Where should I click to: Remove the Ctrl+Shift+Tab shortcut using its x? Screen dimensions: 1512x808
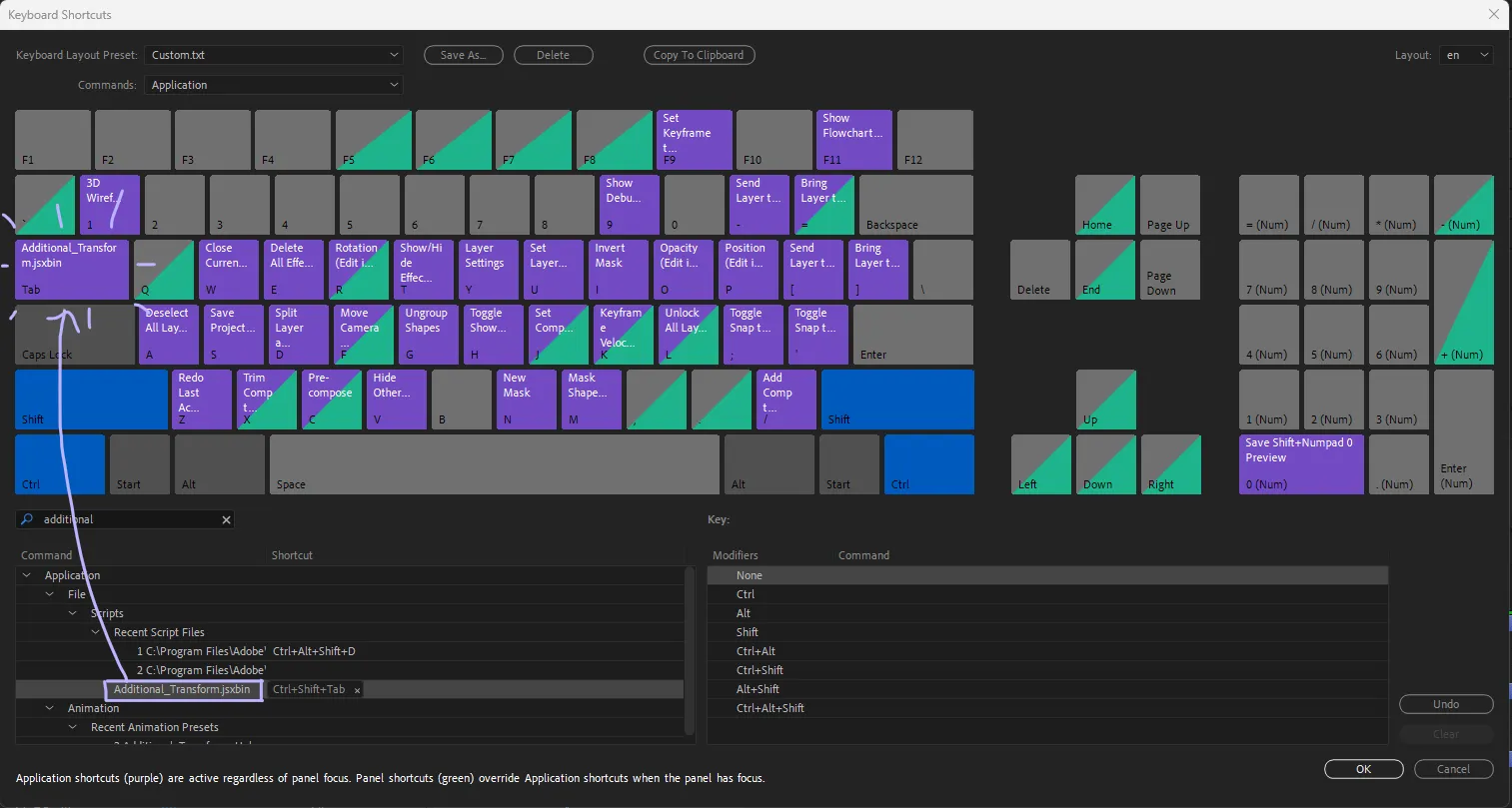coord(358,690)
